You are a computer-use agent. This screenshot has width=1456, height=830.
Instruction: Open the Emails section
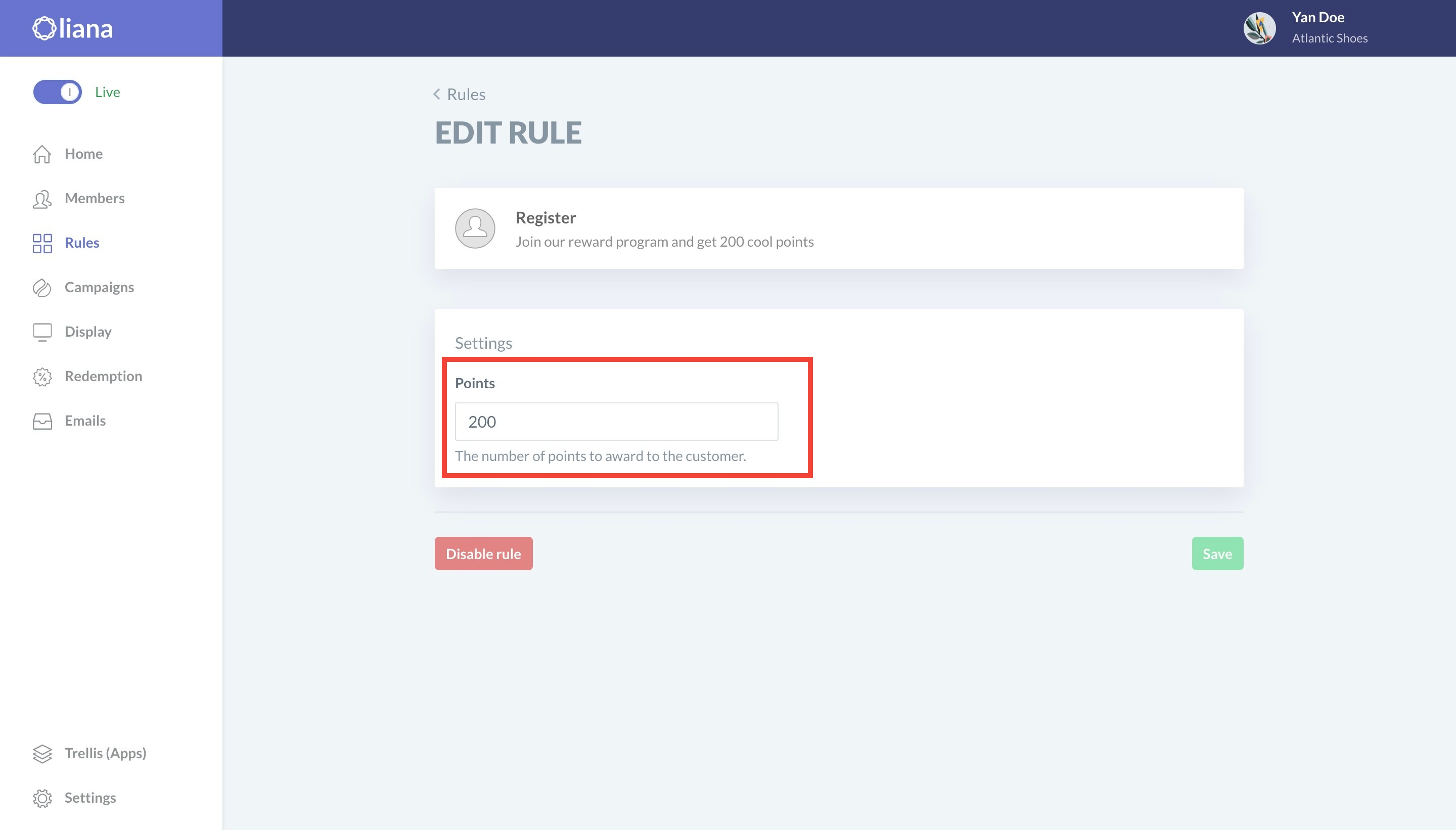pos(85,421)
